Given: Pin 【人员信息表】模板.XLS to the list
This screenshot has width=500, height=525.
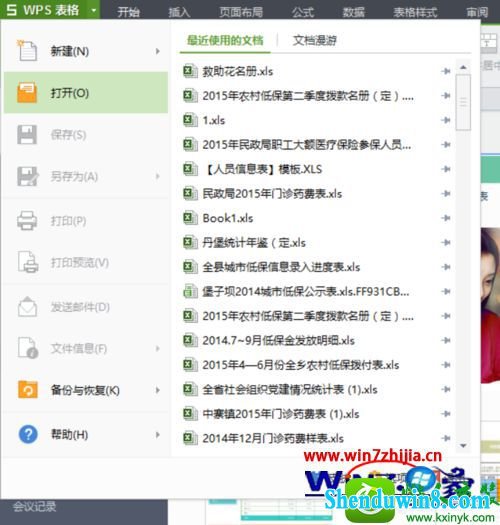Looking at the screenshot, I should click(x=446, y=169).
